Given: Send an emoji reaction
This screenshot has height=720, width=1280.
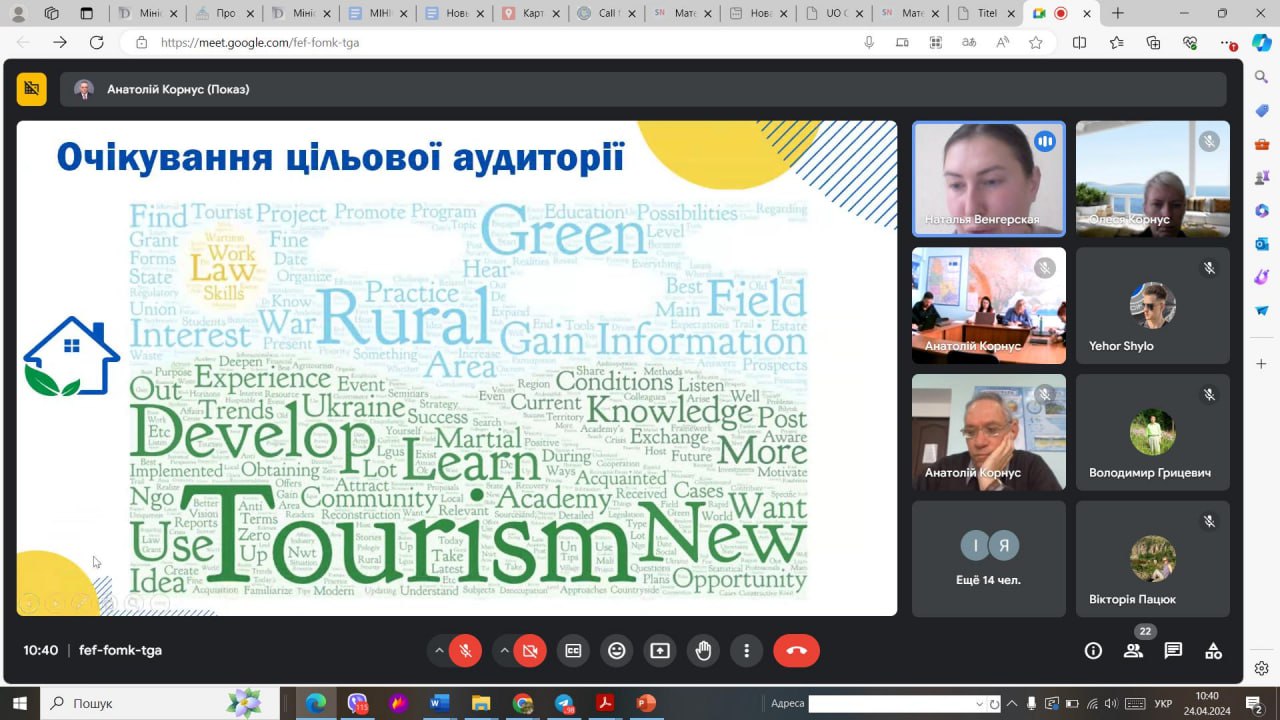Looking at the screenshot, I should (617, 651).
